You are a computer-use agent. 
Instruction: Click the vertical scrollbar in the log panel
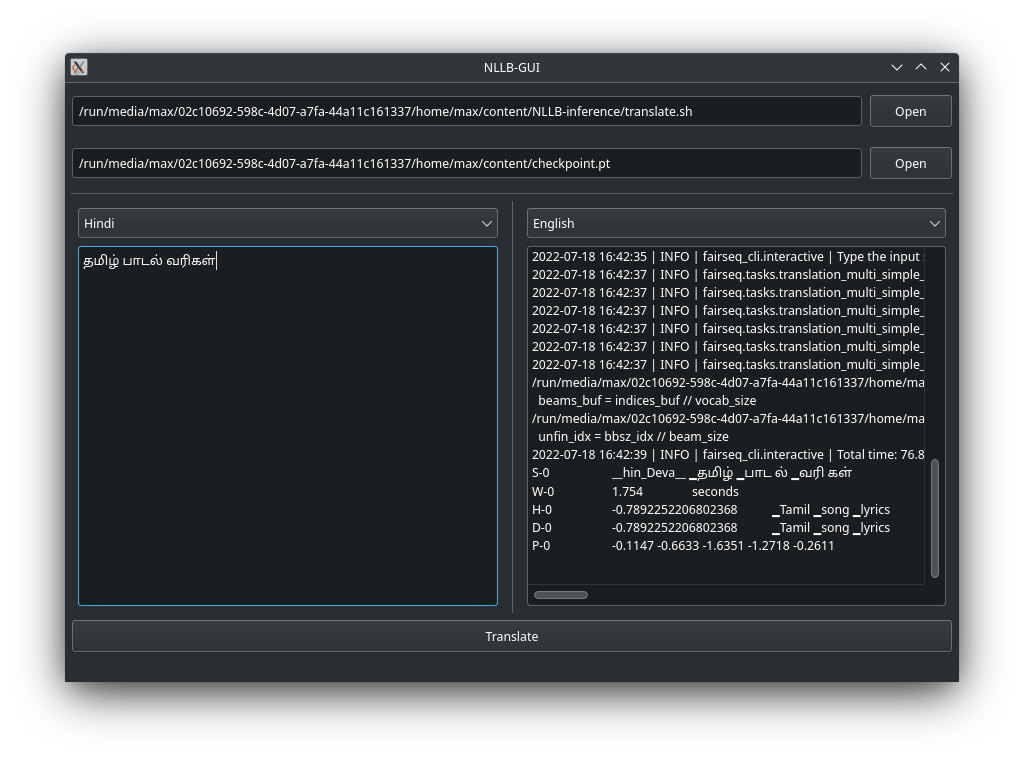click(936, 516)
